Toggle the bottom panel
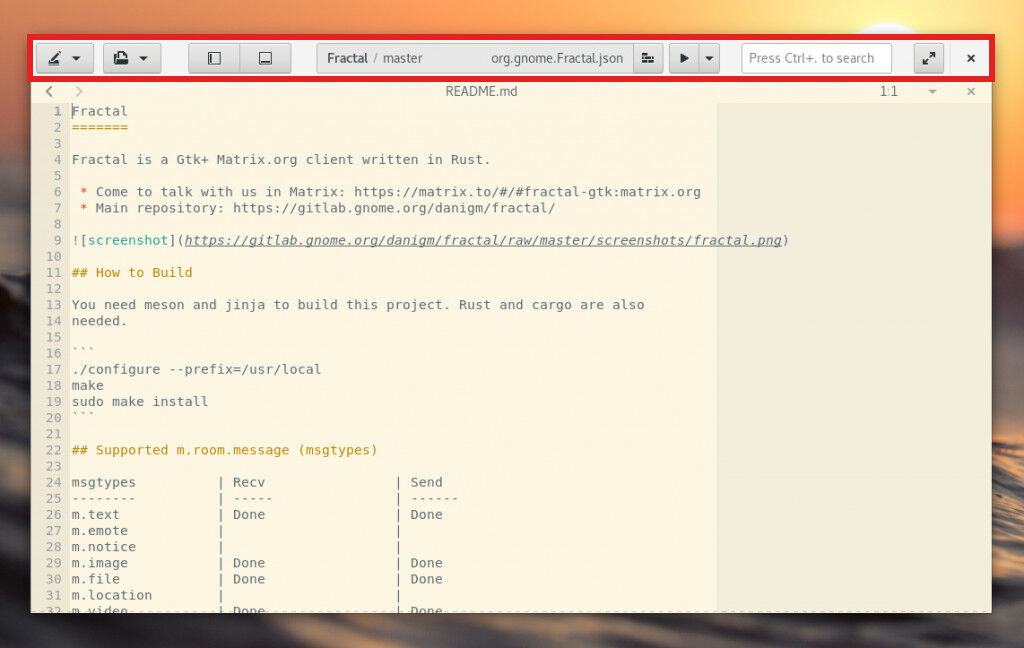This screenshot has width=1024, height=648. tap(265, 58)
